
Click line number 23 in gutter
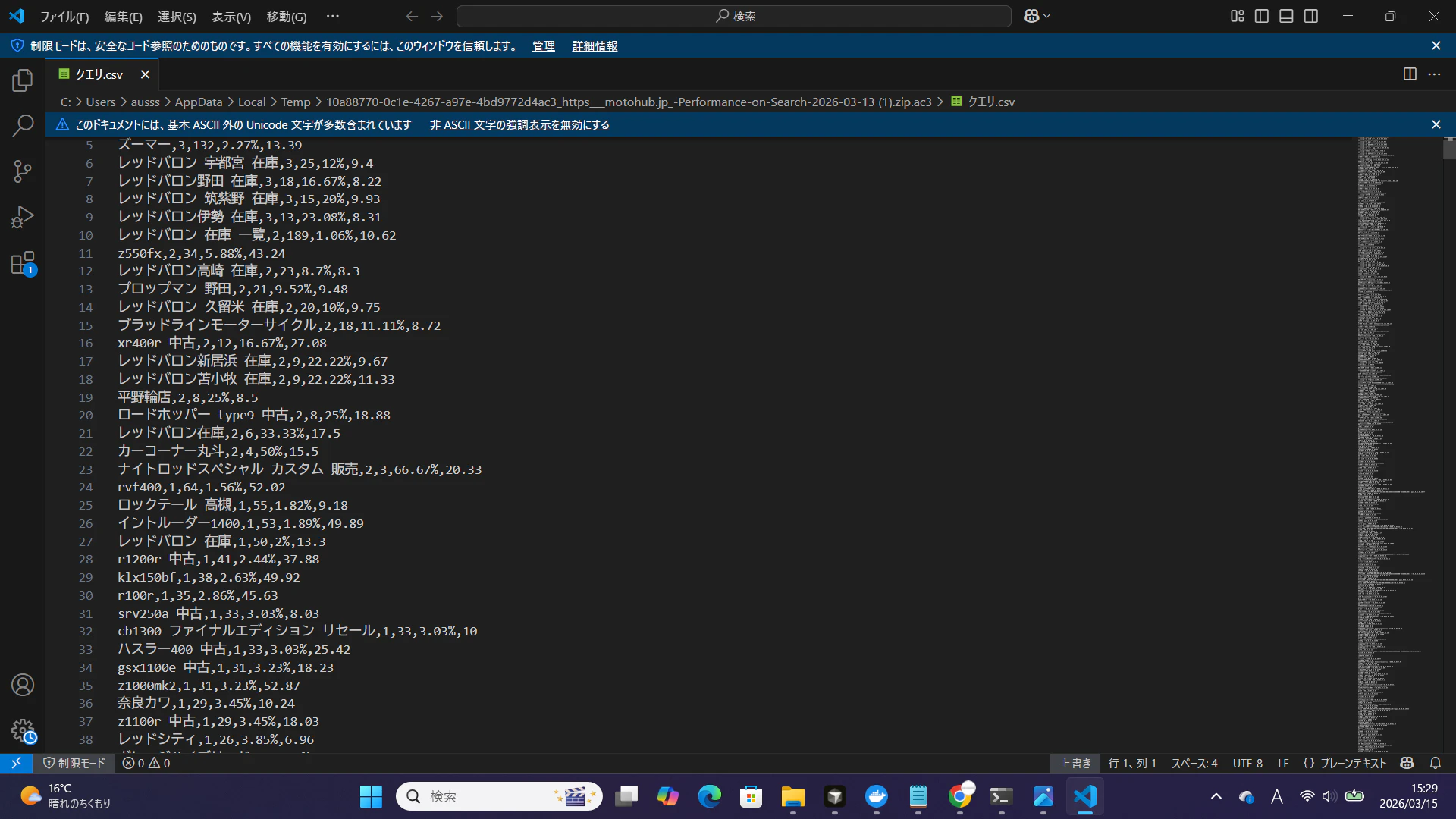pos(86,469)
